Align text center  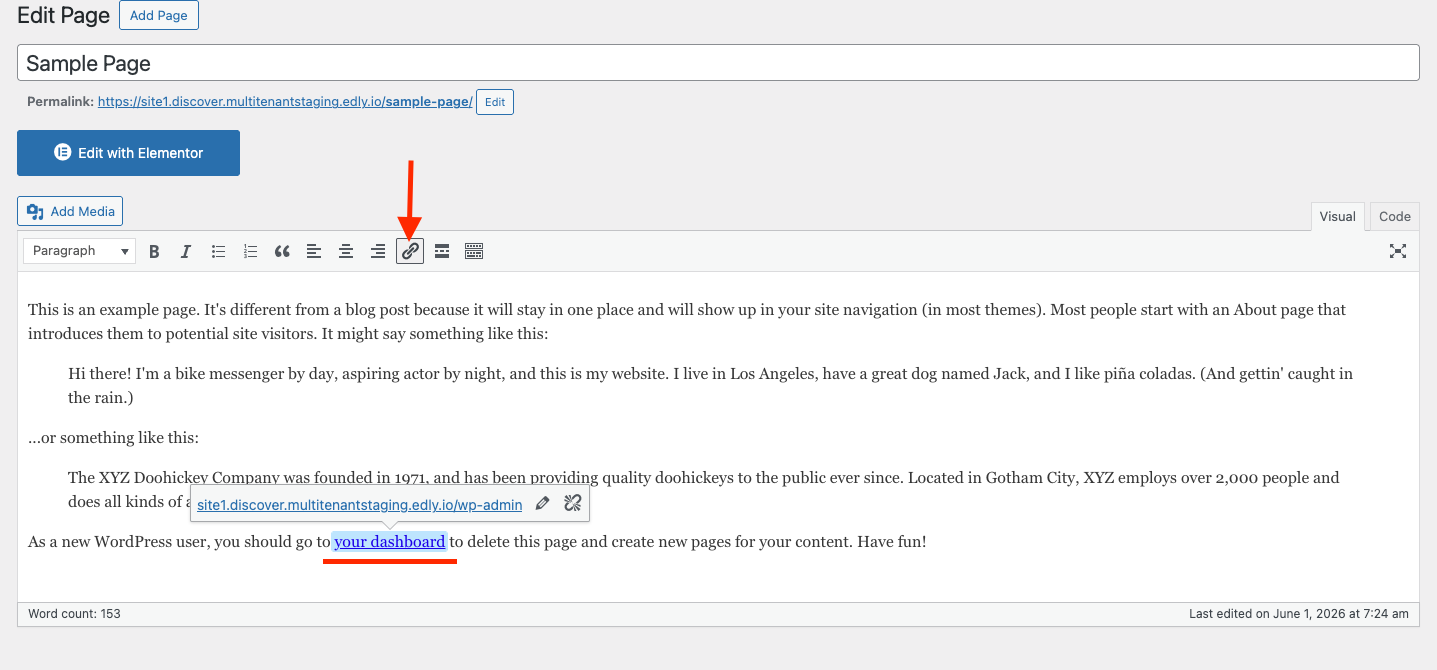pyautogui.click(x=346, y=251)
